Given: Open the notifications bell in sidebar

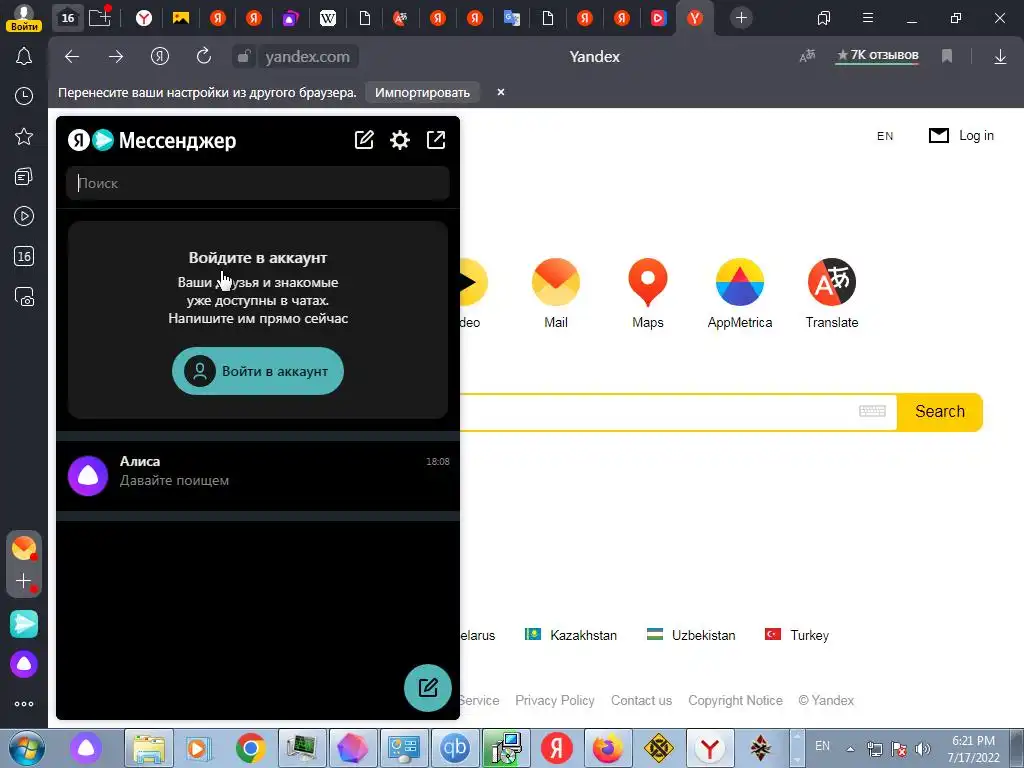Looking at the screenshot, I should 24,57.
